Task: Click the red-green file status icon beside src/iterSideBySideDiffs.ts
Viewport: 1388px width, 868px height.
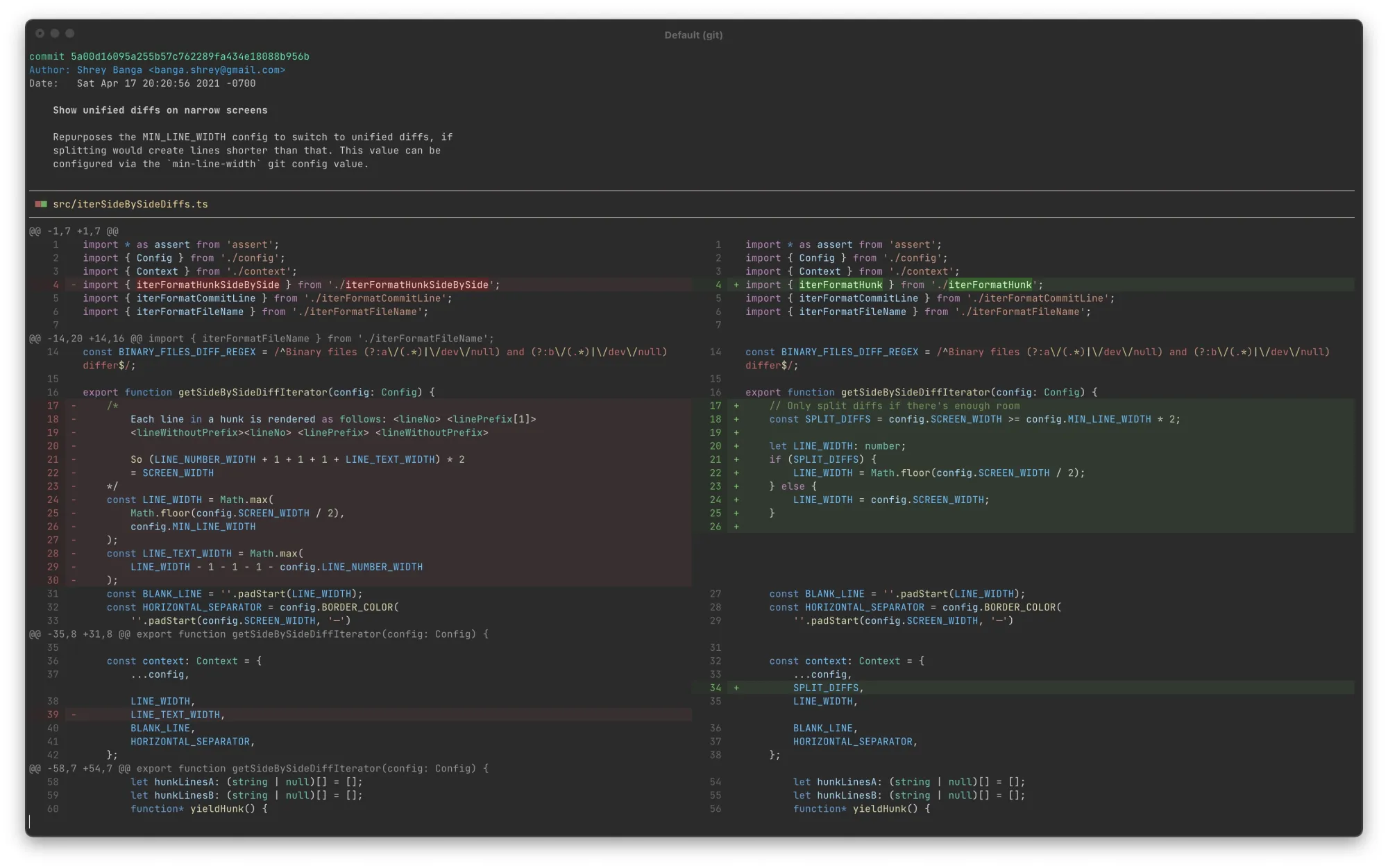Action: click(x=41, y=204)
